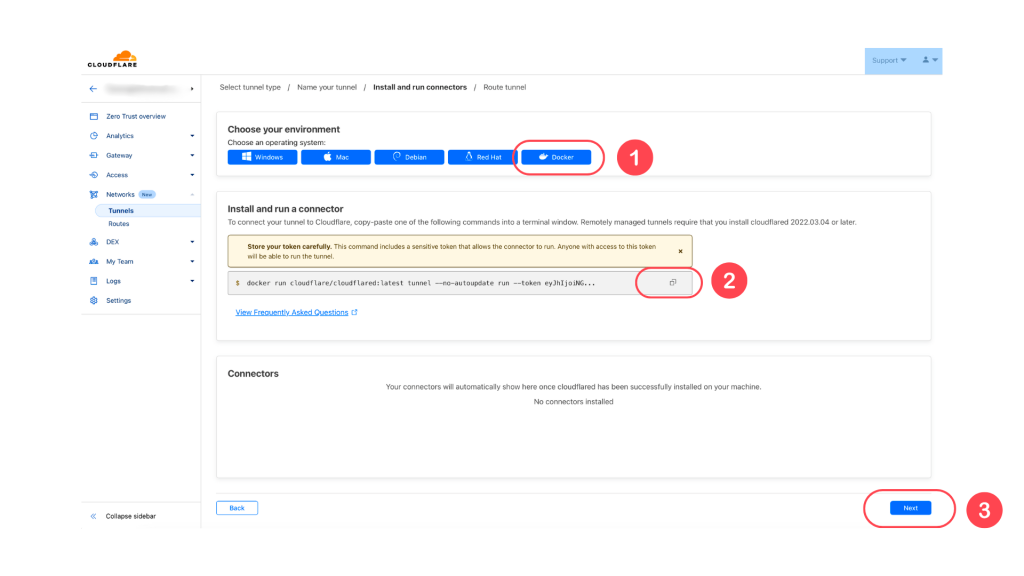The image size is (1024, 576).
Task: Choose the Windows operating system
Action: click(263, 157)
